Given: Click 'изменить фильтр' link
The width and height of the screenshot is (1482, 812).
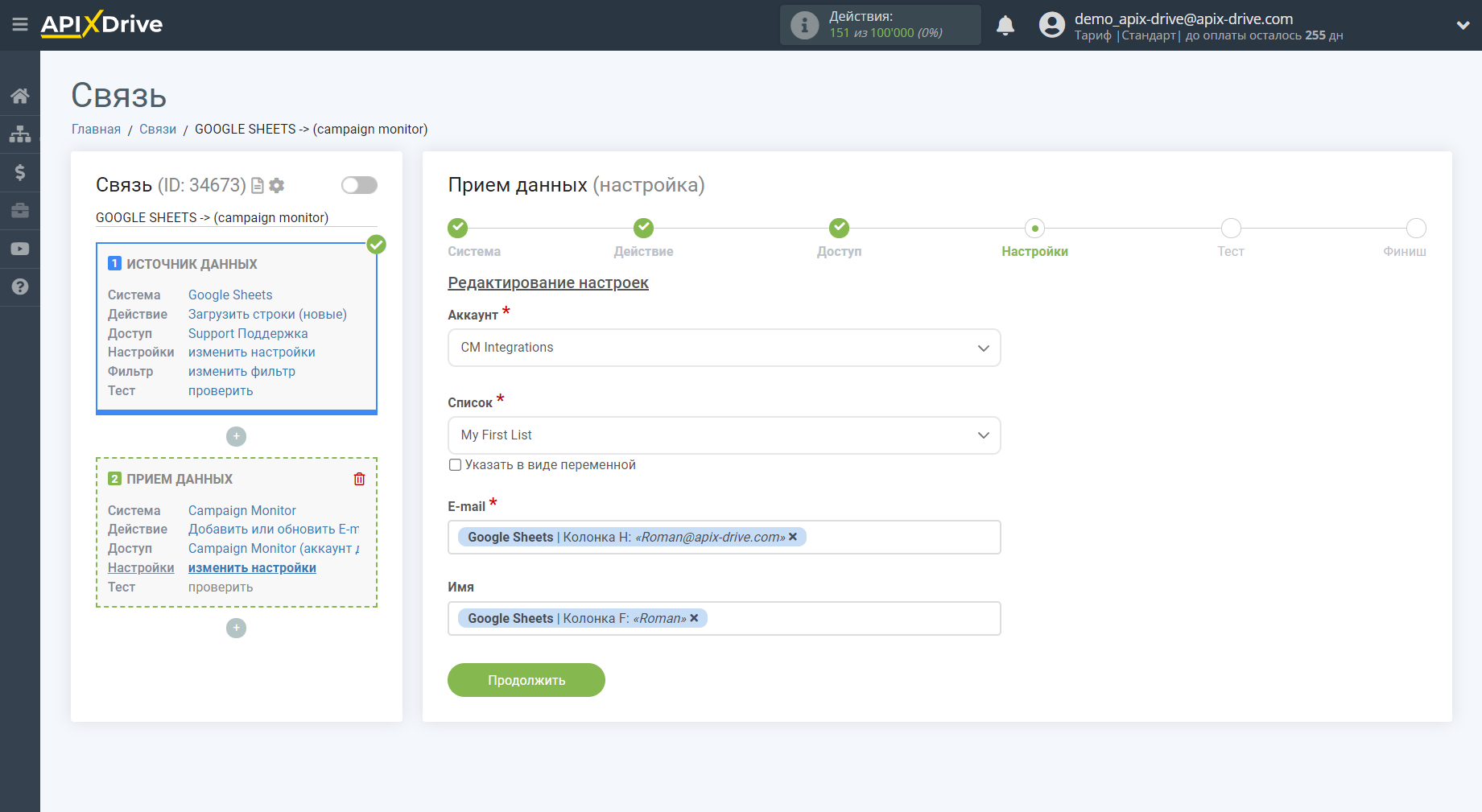Looking at the screenshot, I should tap(241, 372).
